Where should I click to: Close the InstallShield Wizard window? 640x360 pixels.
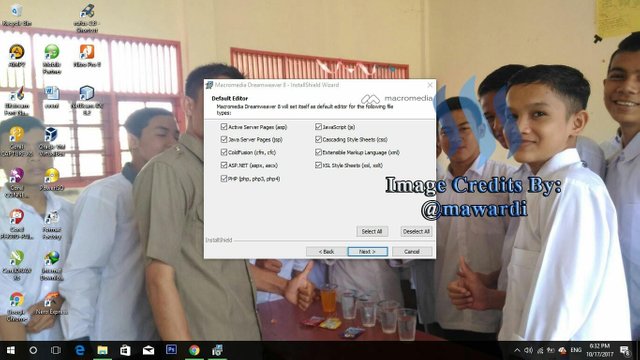tap(430, 85)
